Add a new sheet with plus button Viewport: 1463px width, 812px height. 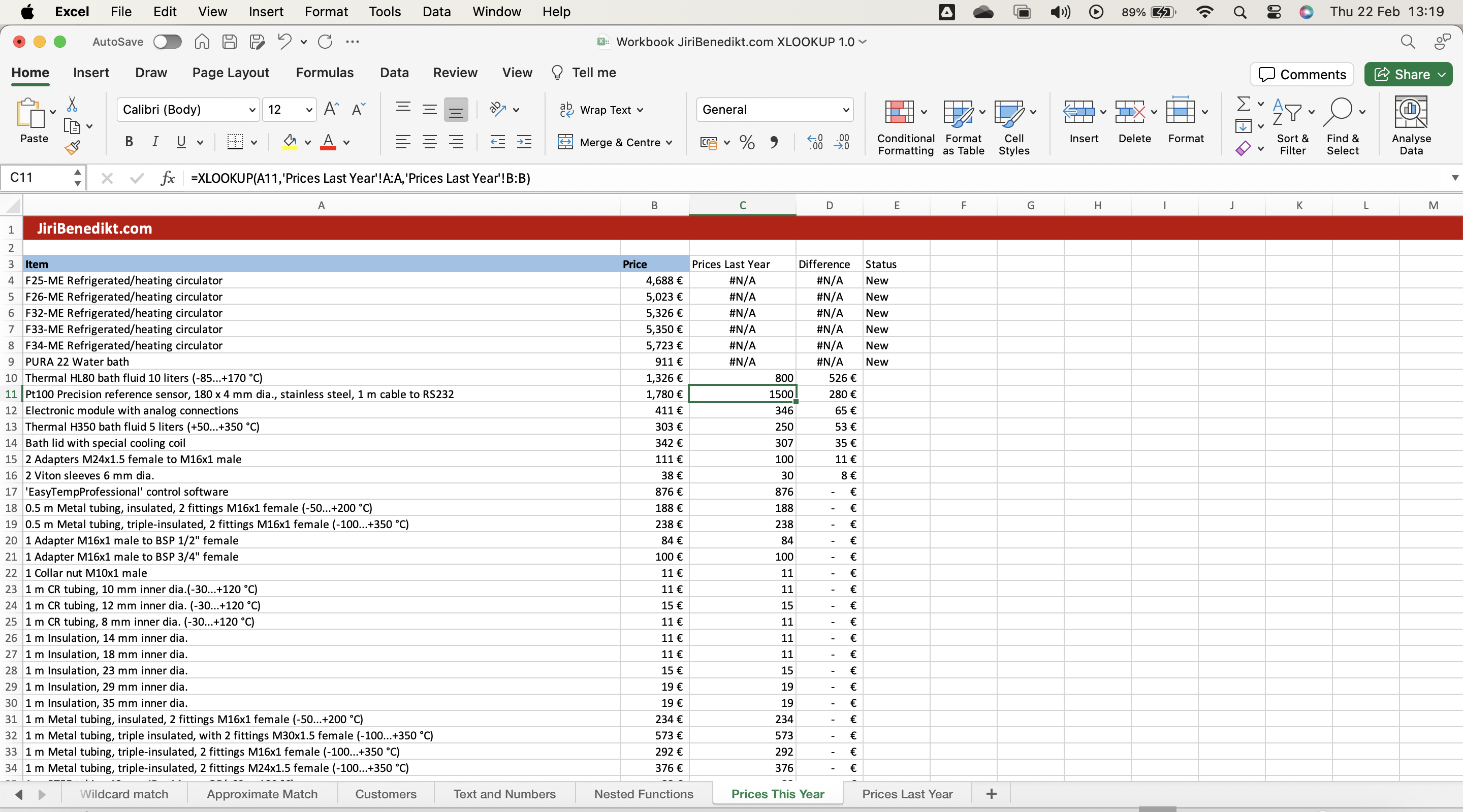(x=992, y=794)
